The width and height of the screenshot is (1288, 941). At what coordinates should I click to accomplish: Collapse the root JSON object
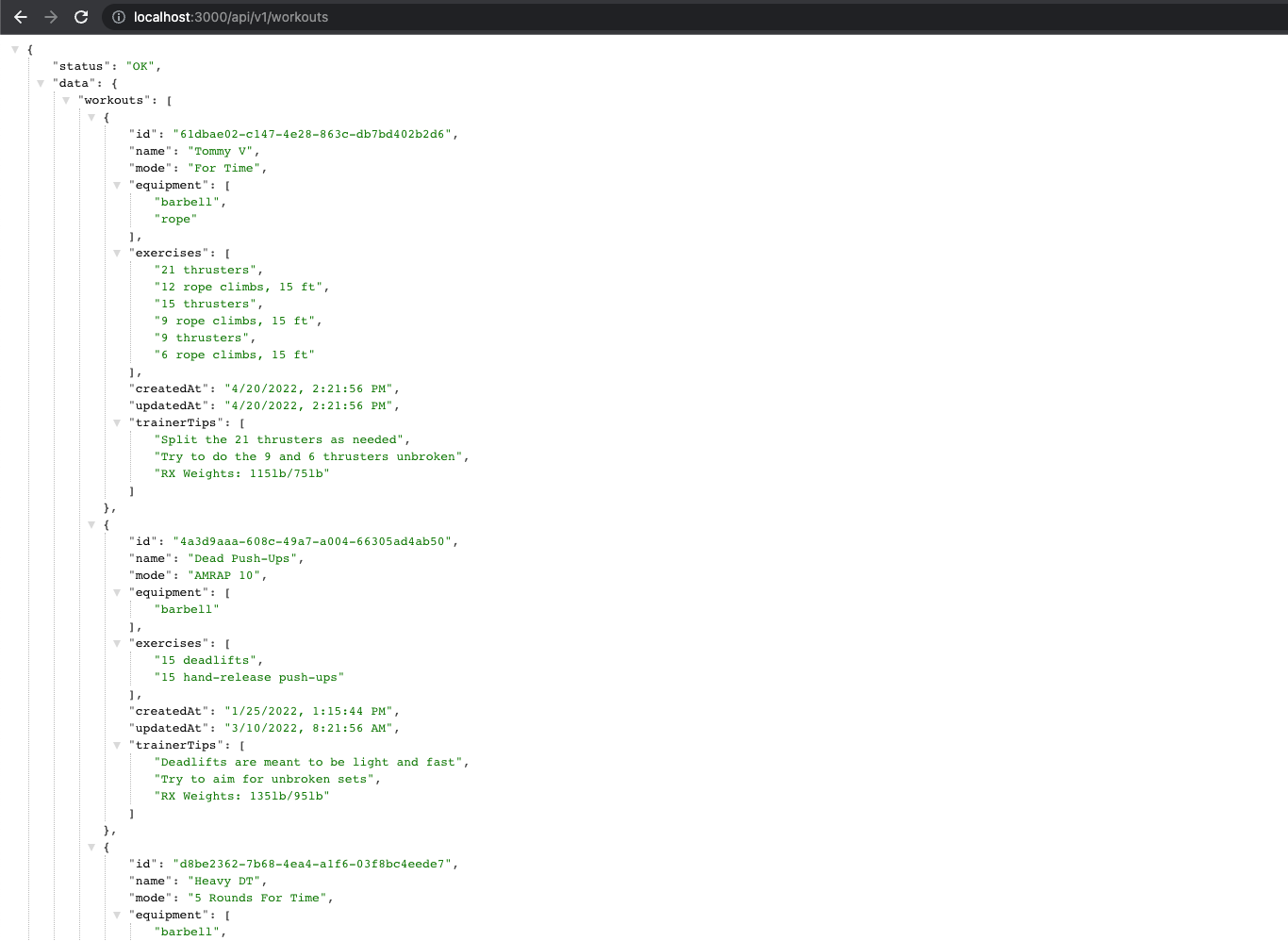click(x=15, y=49)
